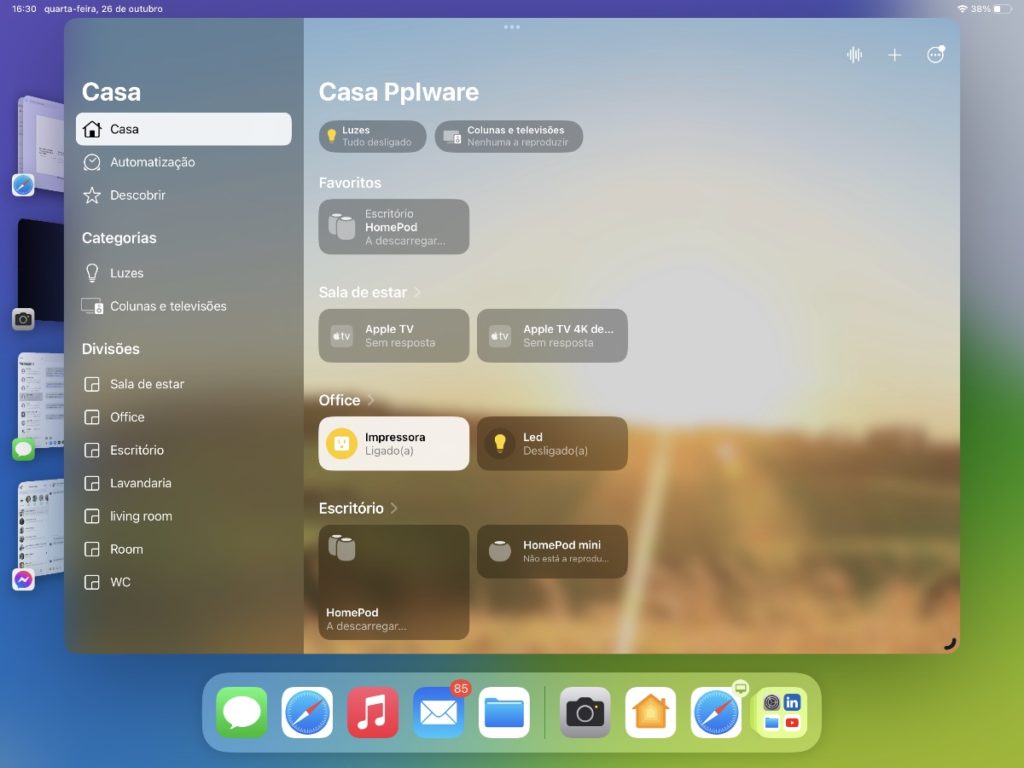1024x768 pixels.
Task: Tap the HomePod mini icon
Action: 500,551
